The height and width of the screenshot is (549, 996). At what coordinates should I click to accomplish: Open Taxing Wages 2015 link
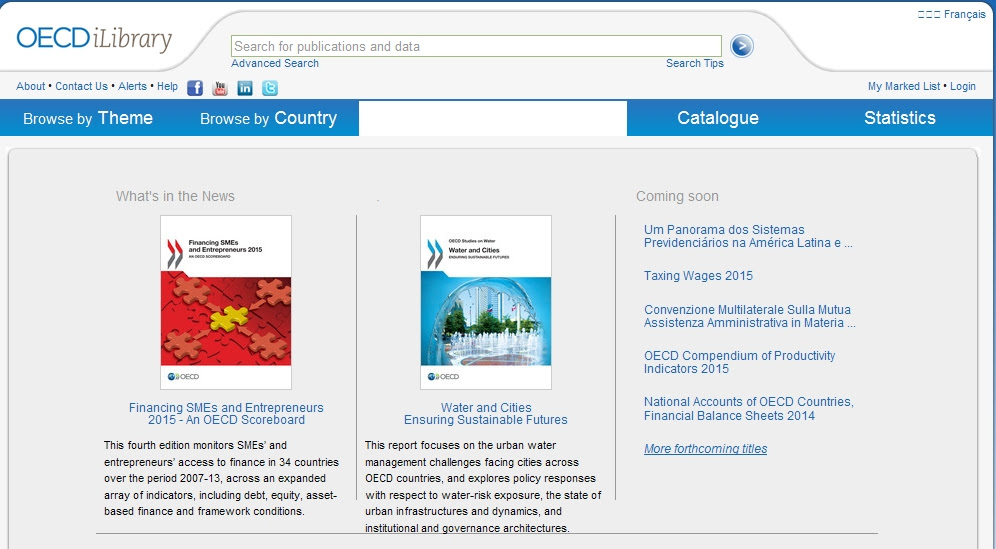tap(698, 276)
